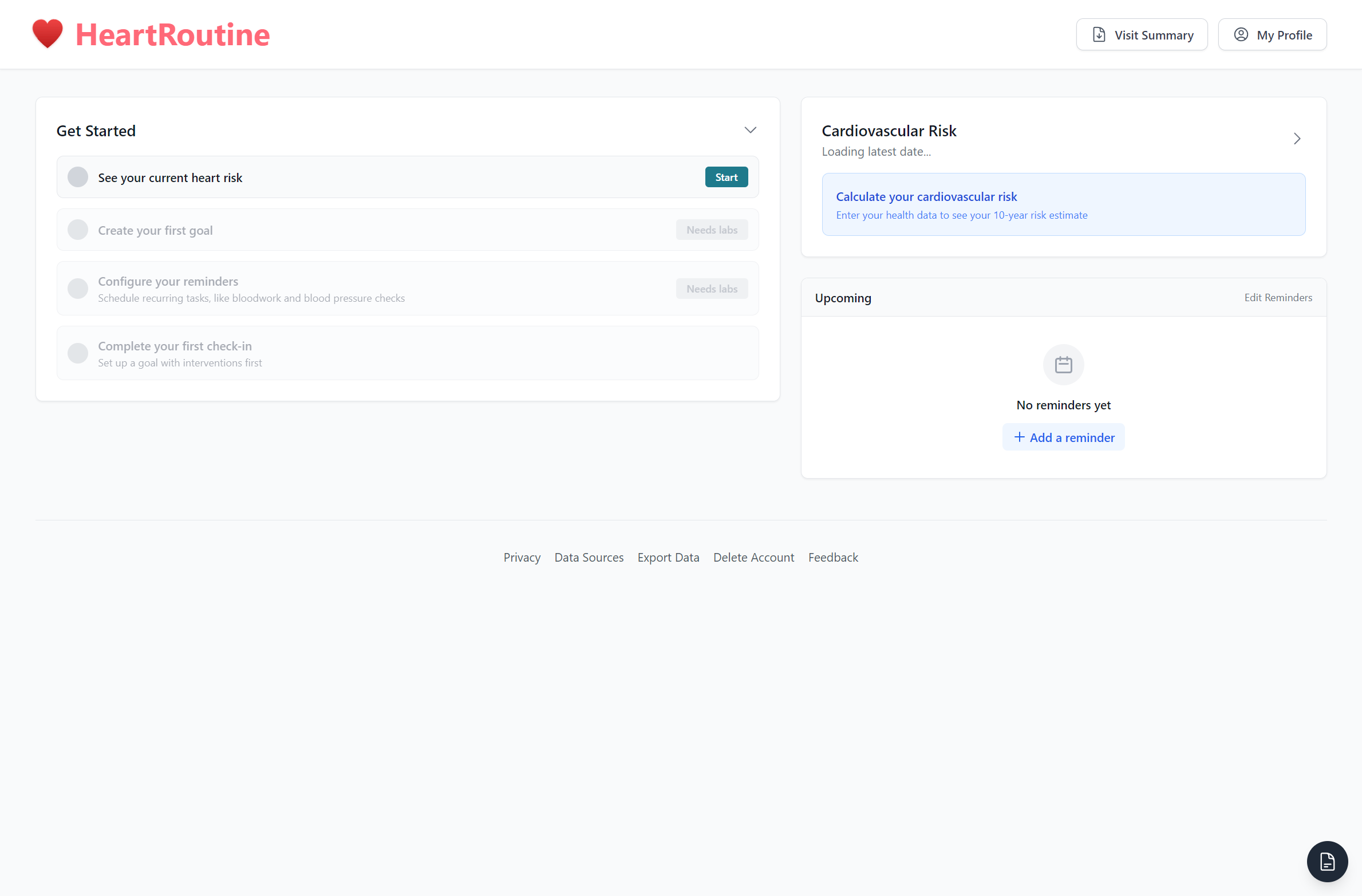Toggle the circle for Configure your reminders
The image size is (1362, 896).
coord(78,289)
